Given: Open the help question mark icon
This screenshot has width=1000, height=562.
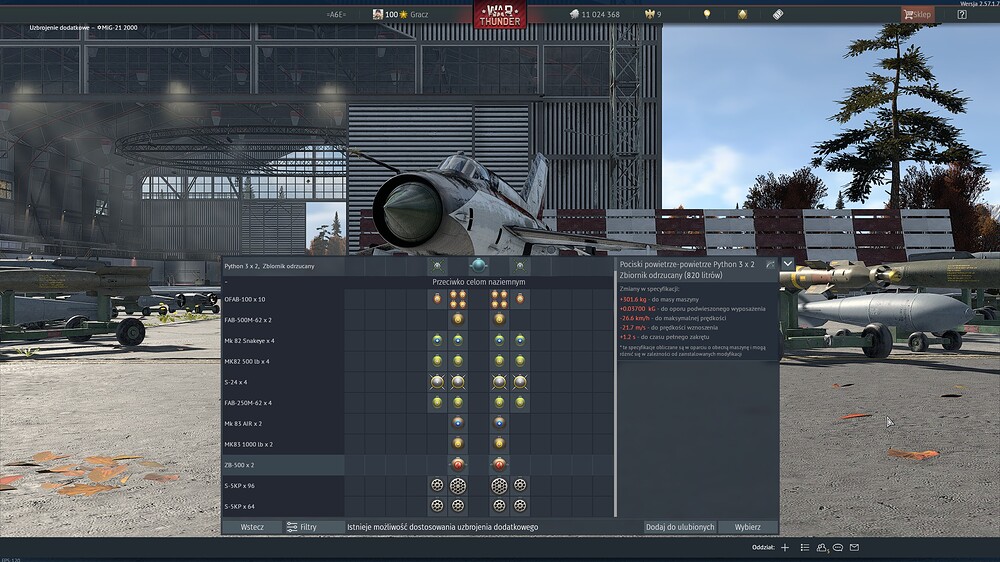Looking at the screenshot, I should [962, 14].
